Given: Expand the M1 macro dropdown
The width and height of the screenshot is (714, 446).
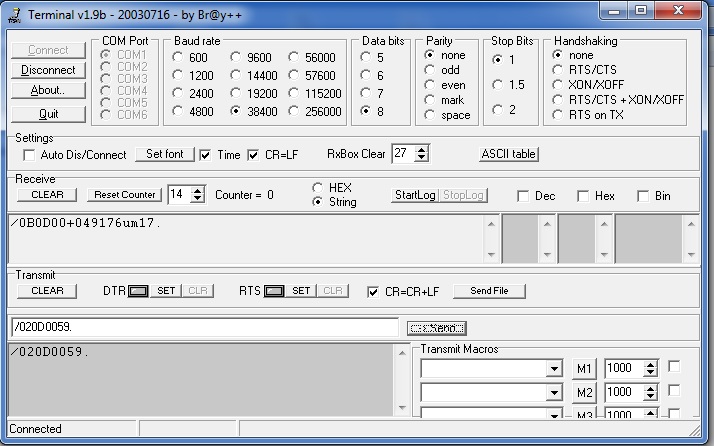Looking at the screenshot, I should tap(554, 369).
